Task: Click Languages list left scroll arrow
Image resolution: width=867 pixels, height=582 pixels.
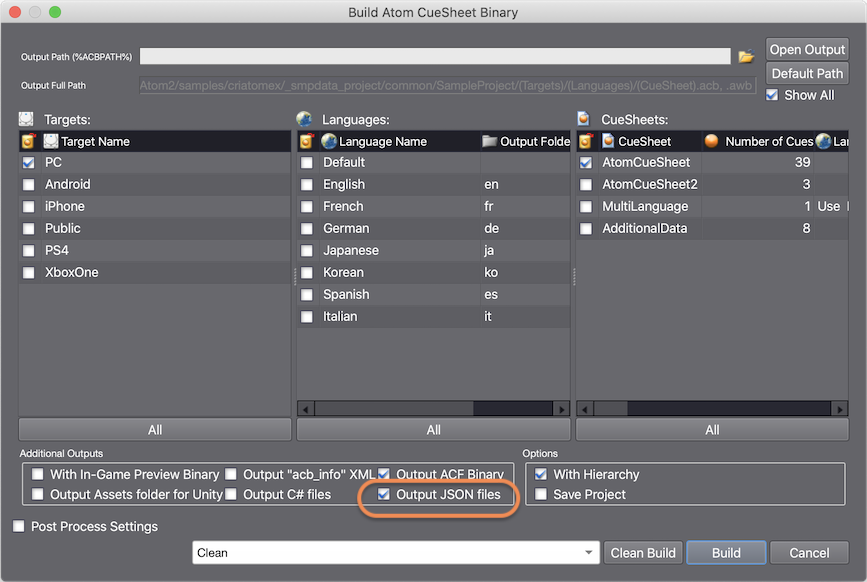Action: [306, 410]
